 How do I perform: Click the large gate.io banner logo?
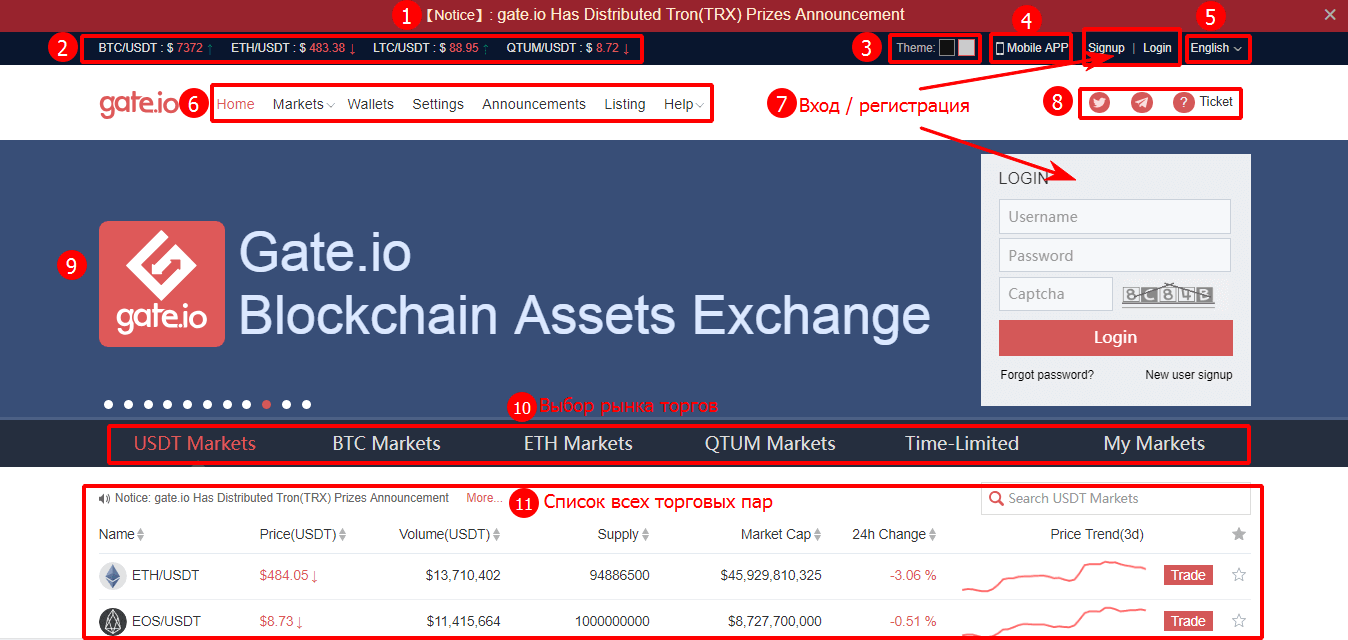(x=162, y=284)
